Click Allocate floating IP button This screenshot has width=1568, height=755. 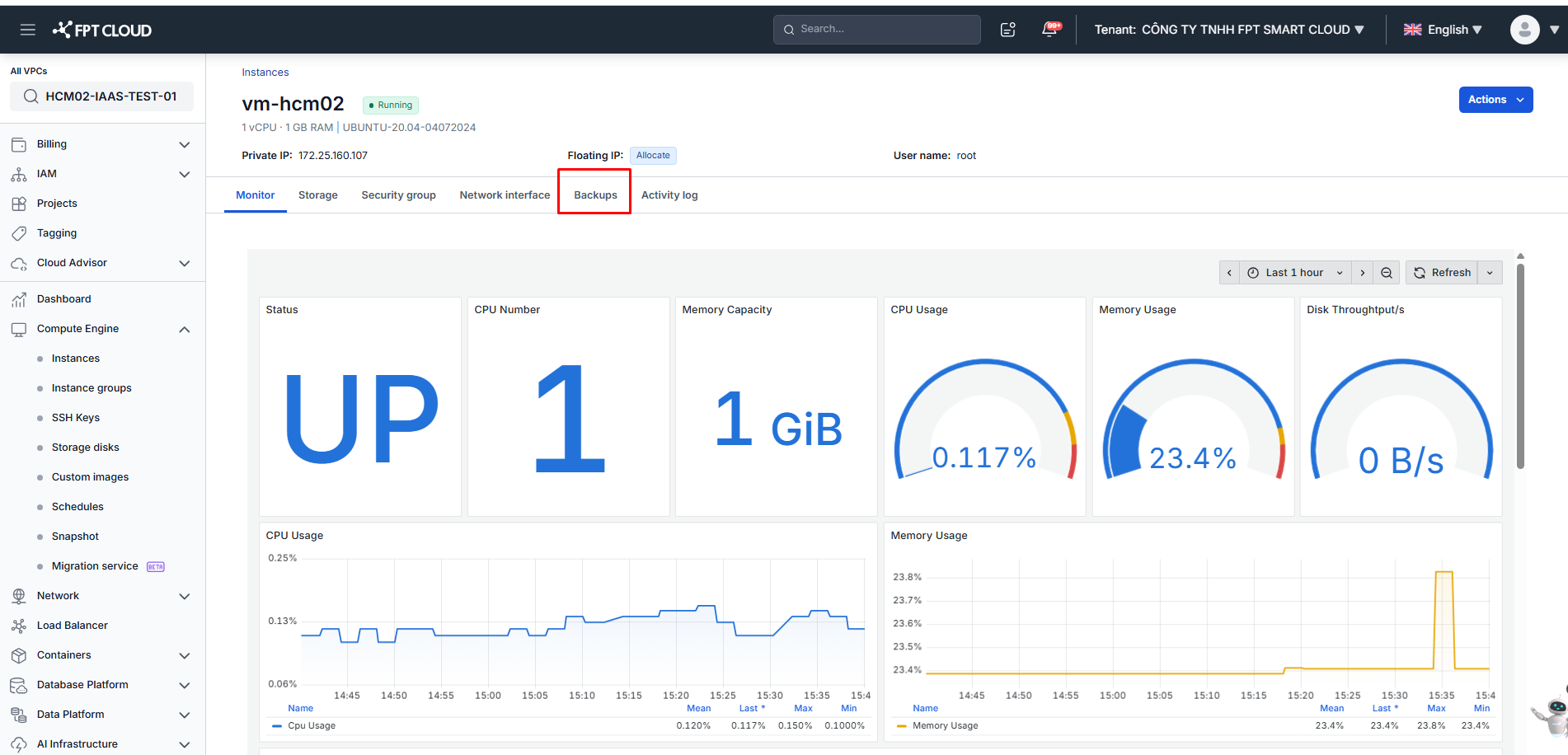[653, 156]
